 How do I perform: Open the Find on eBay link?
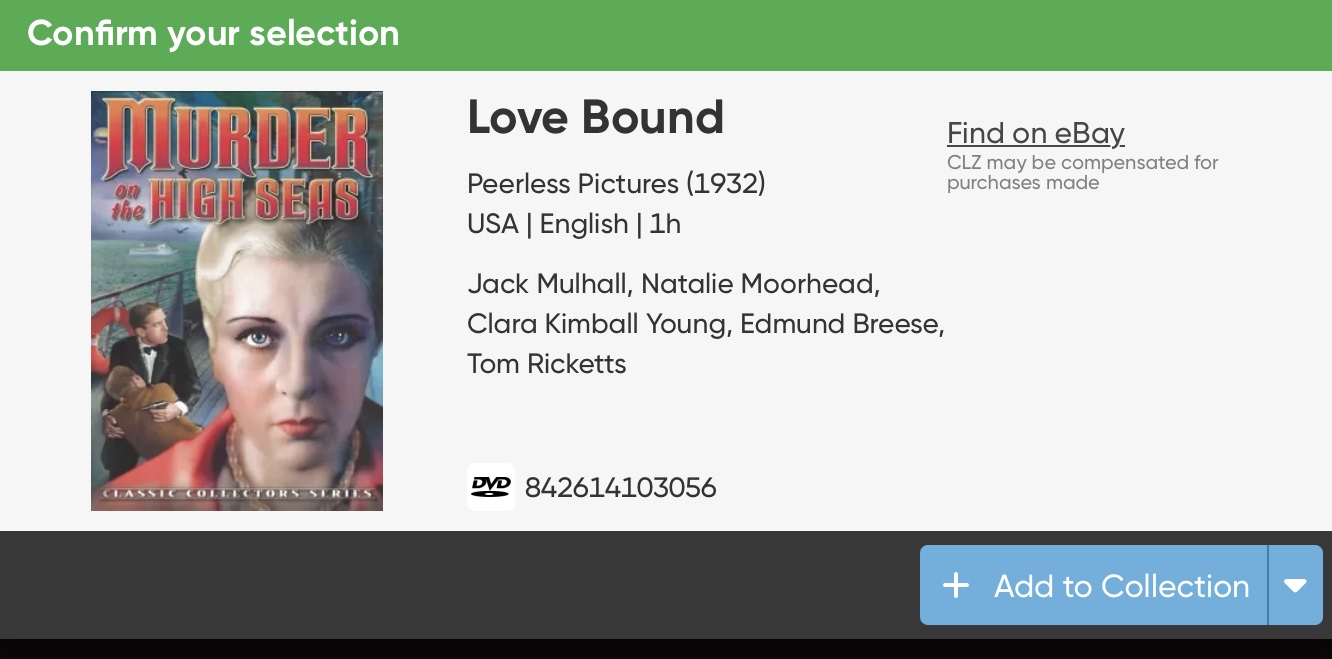[1035, 133]
